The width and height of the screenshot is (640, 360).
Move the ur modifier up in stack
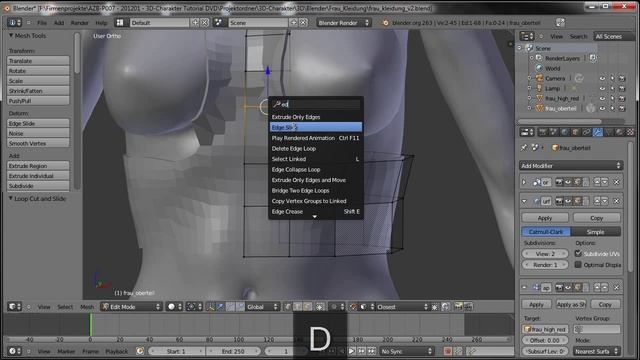point(597,201)
